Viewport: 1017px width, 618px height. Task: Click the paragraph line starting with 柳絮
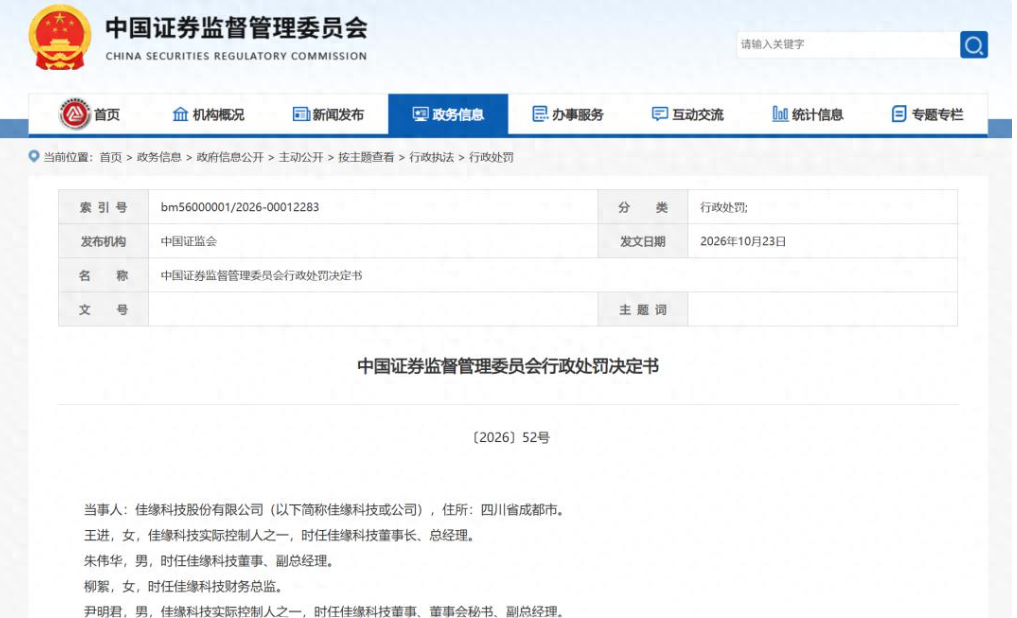click(x=185, y=587)
